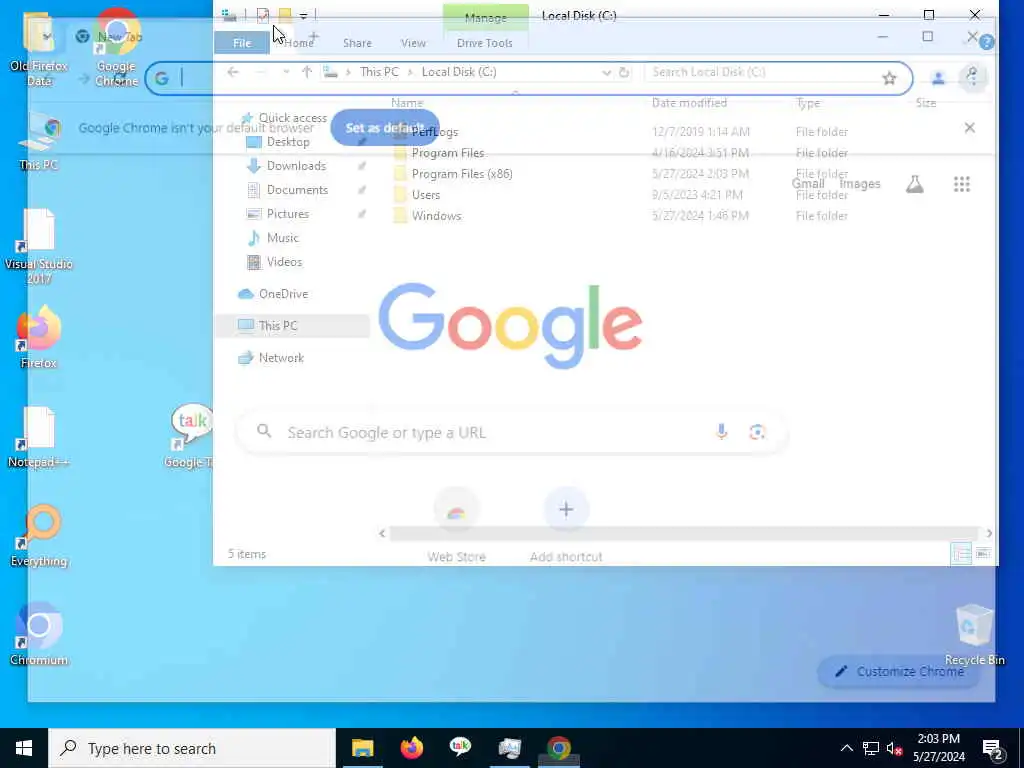Image resolution: width=1024 pixels, height=768 pixels.
Task: Open the Google apps grid
Action: tap(961, 184)
